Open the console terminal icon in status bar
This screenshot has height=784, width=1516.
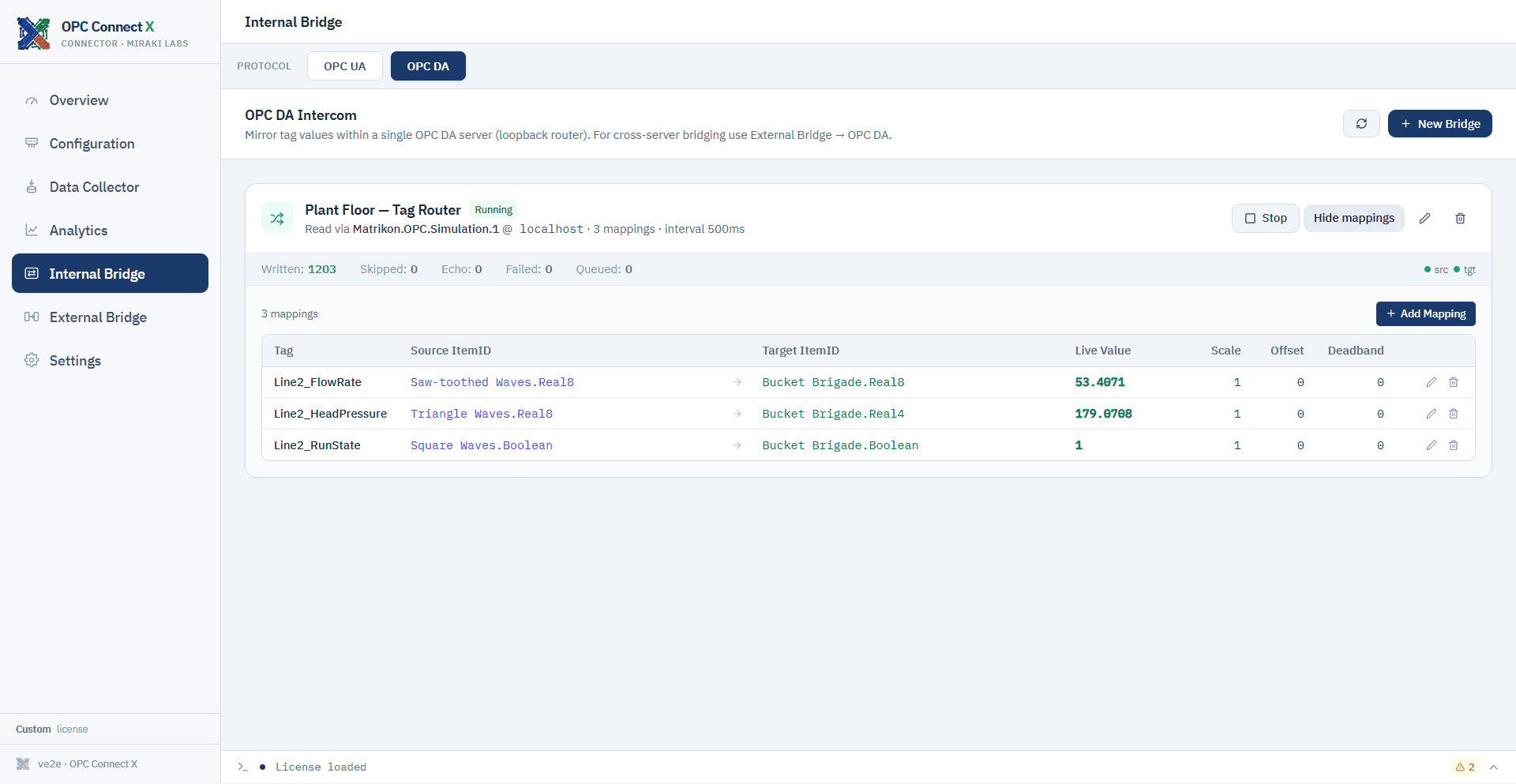point(243,767)
